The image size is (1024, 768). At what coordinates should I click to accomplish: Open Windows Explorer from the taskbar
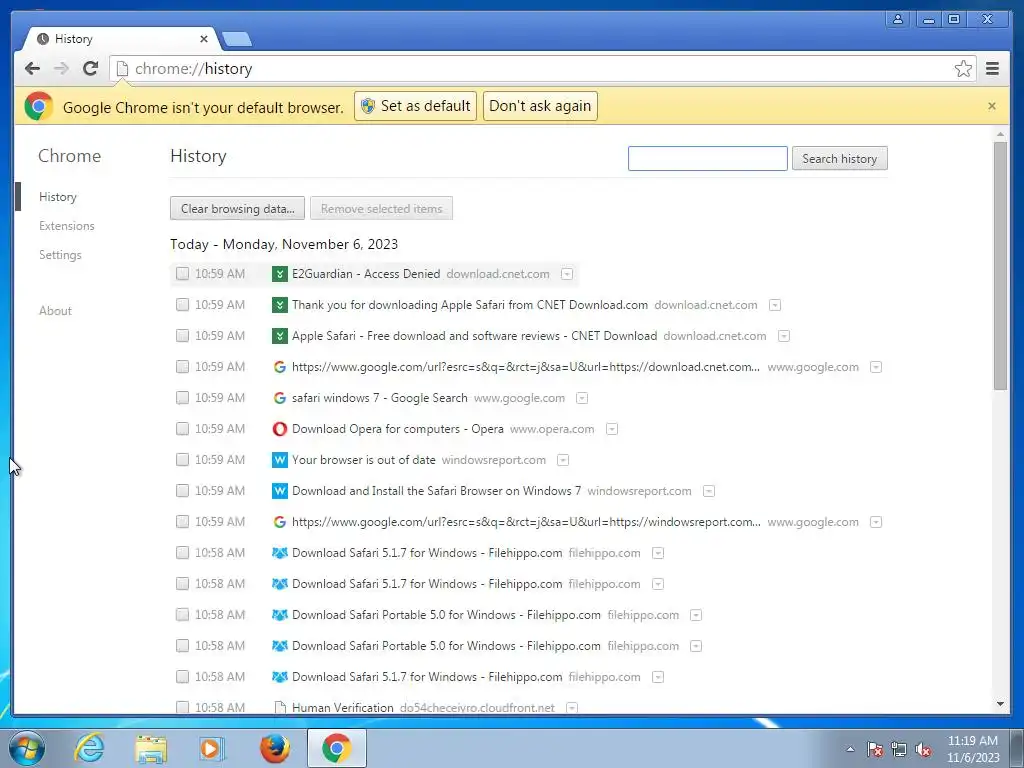click(151, 748)
